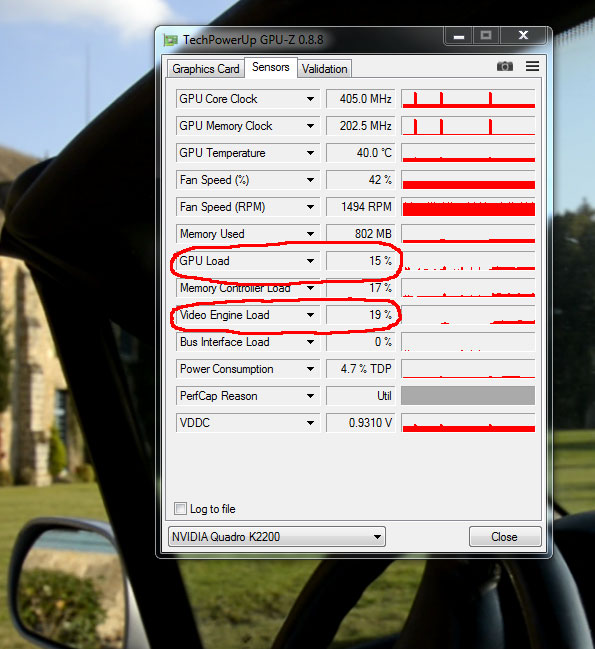Select the Sensors tab
This screenshot has width=595, height=649.
pos(271,67)
